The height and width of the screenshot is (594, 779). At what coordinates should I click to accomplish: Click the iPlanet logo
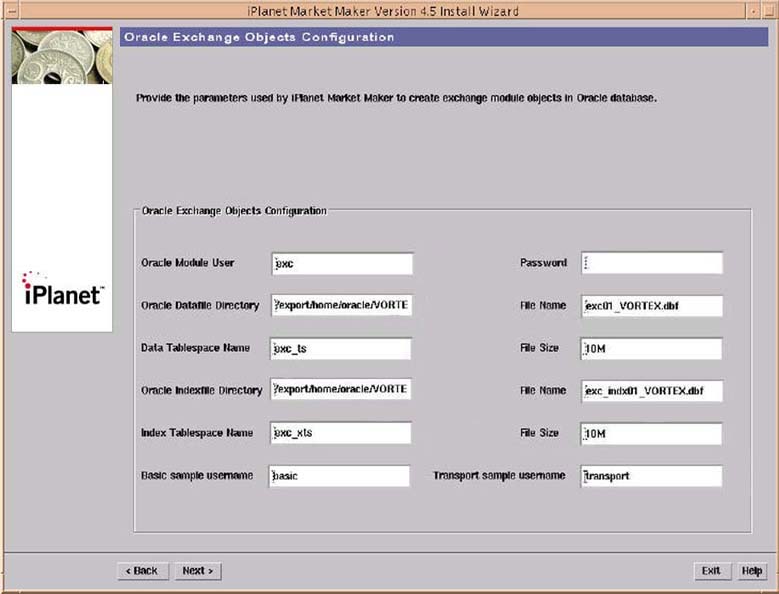click(x=62, y=289)
